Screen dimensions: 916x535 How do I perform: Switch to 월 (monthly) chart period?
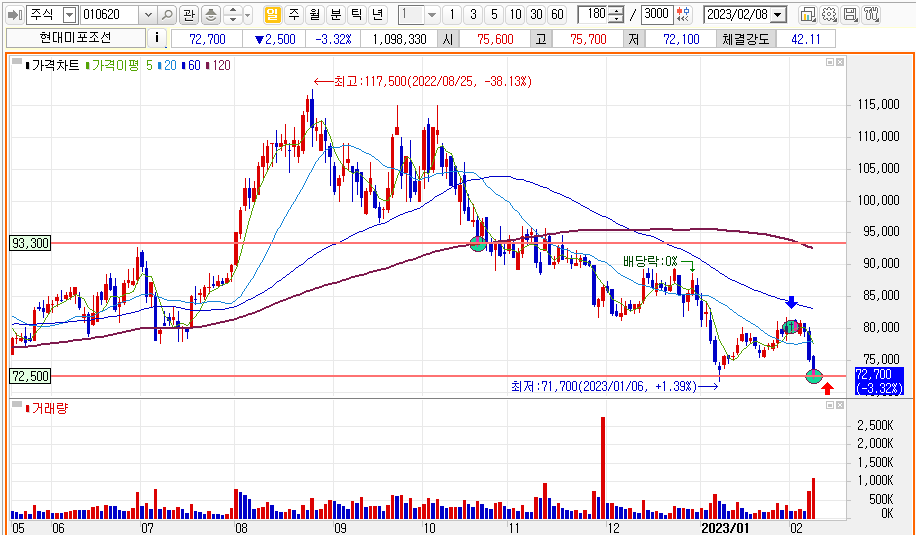315,15
